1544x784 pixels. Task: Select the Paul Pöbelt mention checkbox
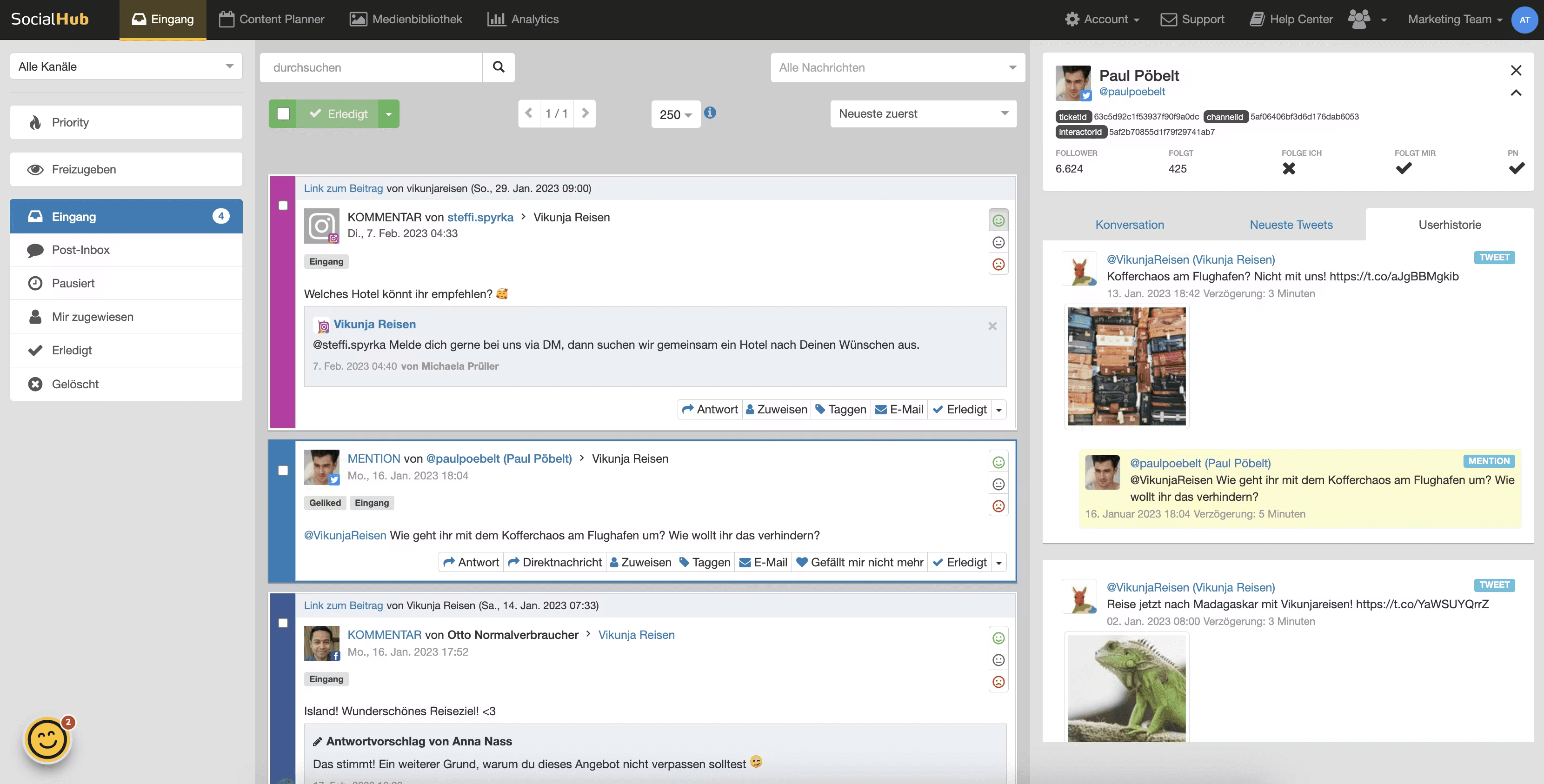point(283,471)
